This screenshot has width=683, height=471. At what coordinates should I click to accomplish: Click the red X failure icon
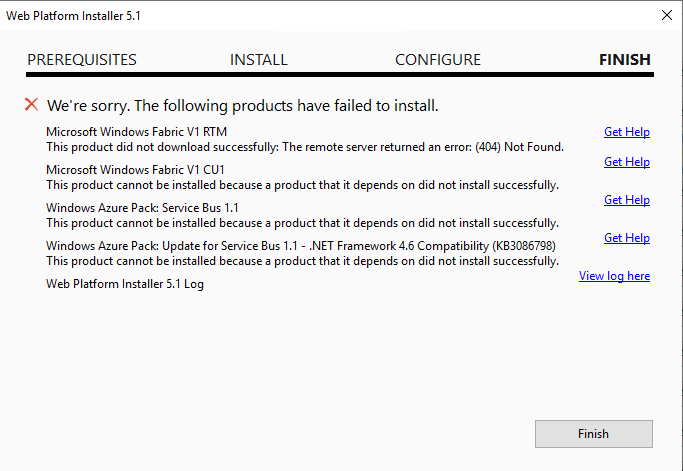point(31,105)
